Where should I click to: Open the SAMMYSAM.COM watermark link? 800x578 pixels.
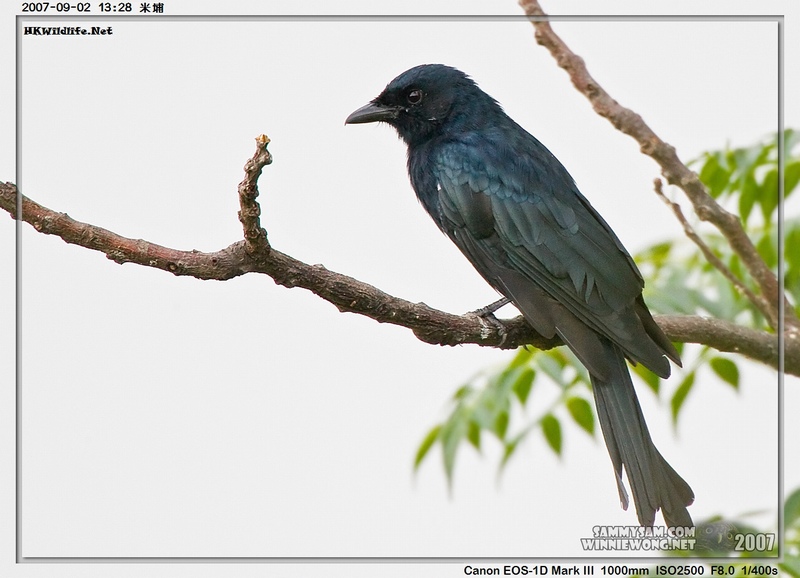(644, 532)
